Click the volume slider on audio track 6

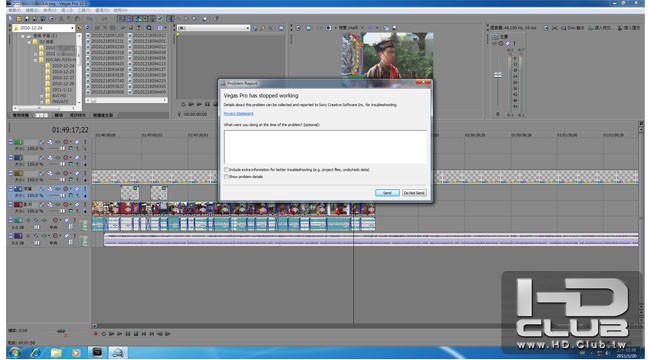pyautogui.click(x=36, y=227)
